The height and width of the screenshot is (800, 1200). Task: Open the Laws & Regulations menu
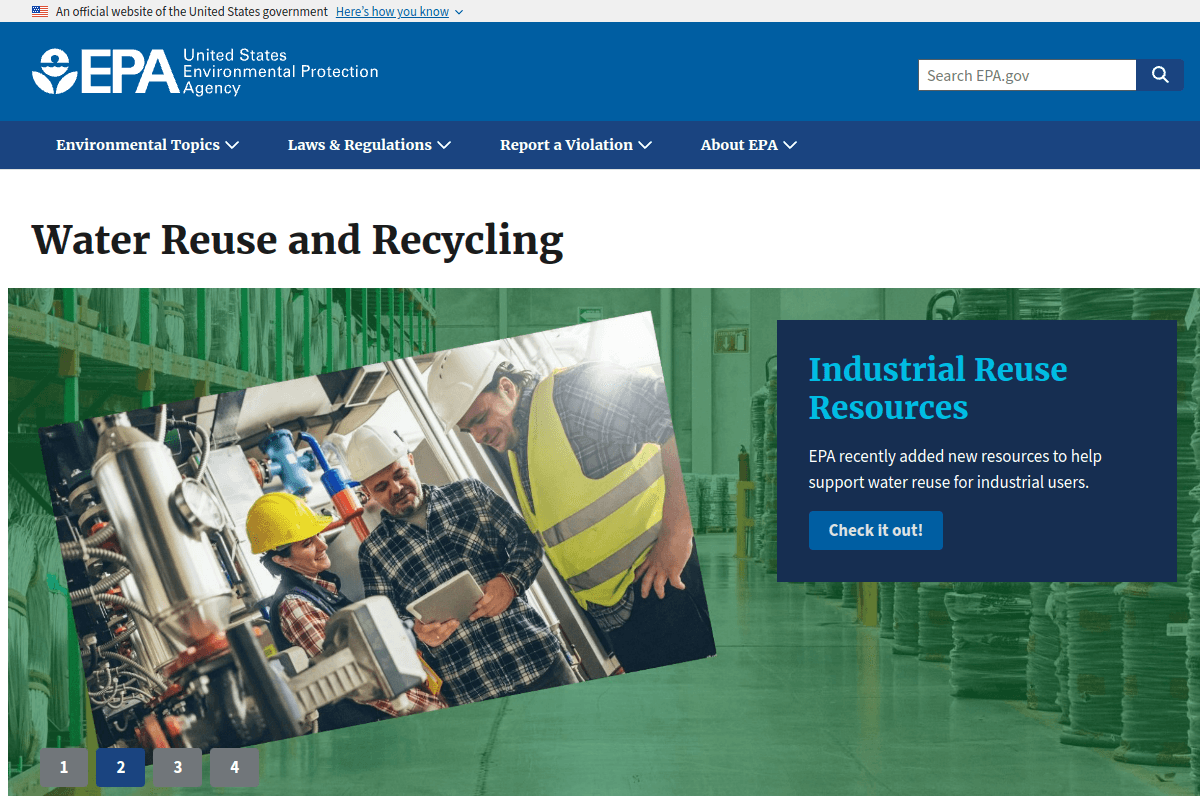[369, 145]
